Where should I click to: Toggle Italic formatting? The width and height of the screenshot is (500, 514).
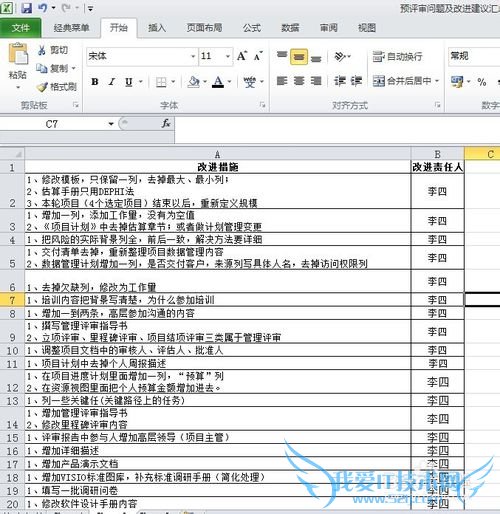(x=112, y=82)
